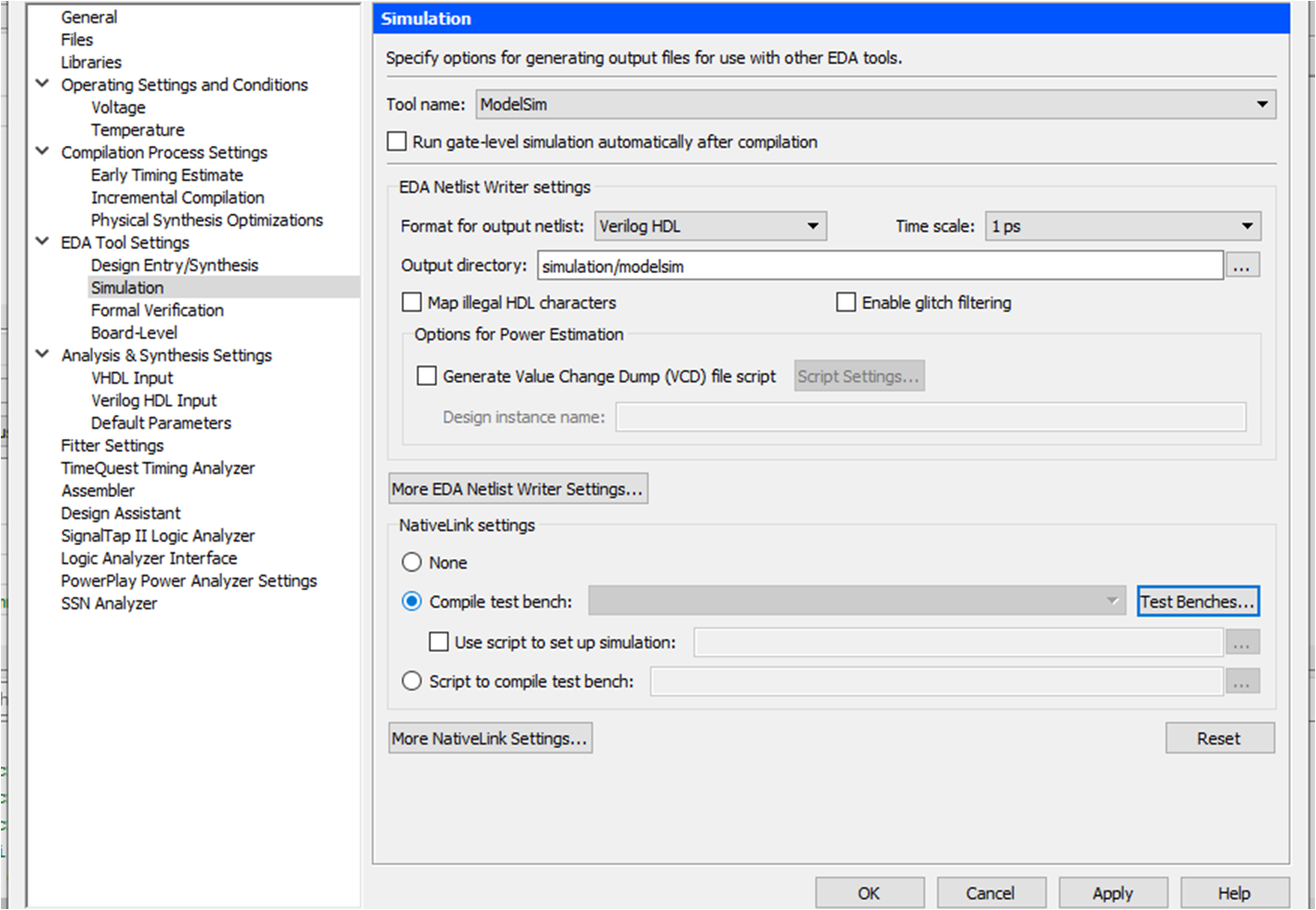1316x910 pixels.
Task: Click the Output directory text field
Action: [x=880, y=266]
